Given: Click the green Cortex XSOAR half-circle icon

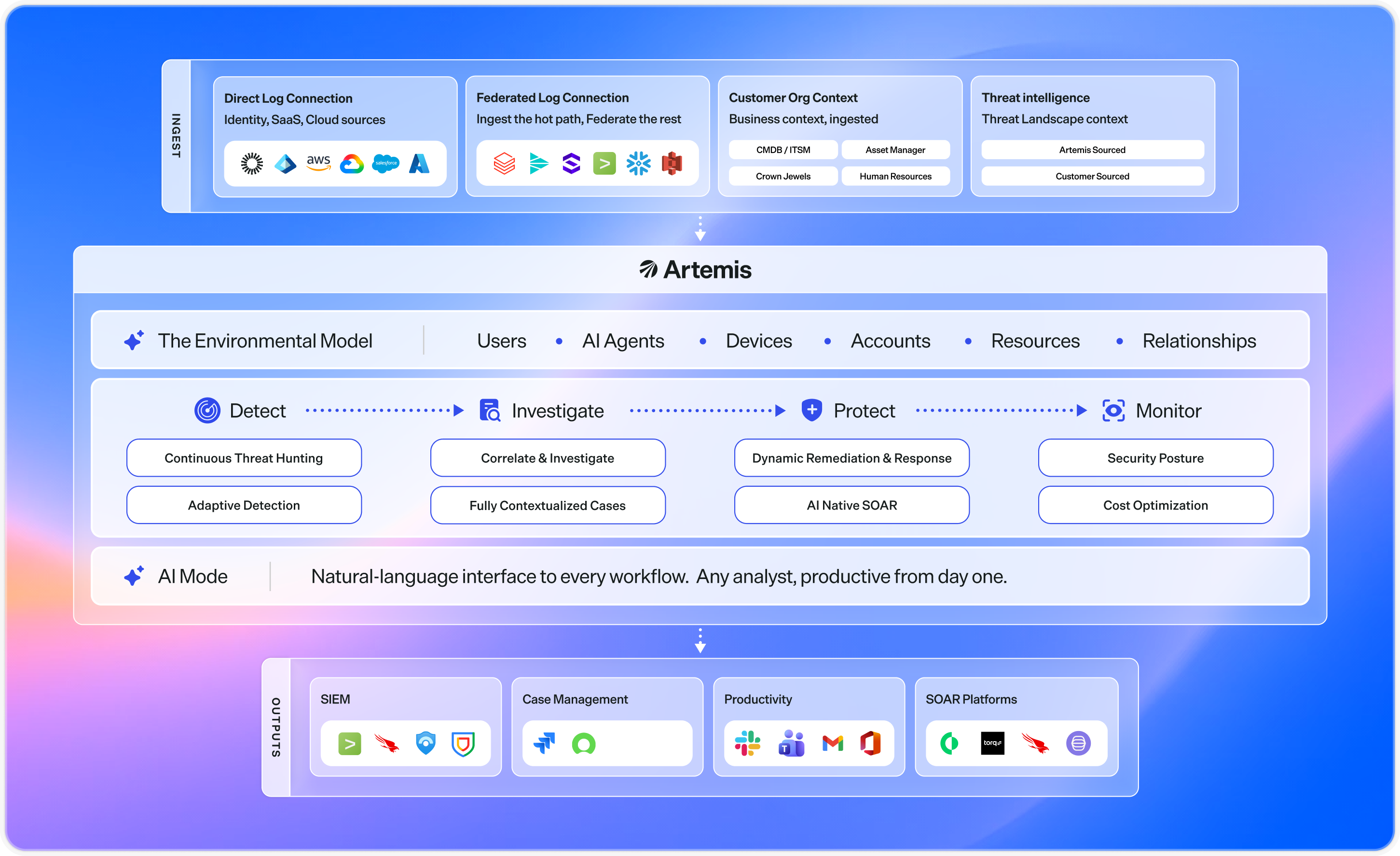Looking at the screenshot, I should [949, 744].
